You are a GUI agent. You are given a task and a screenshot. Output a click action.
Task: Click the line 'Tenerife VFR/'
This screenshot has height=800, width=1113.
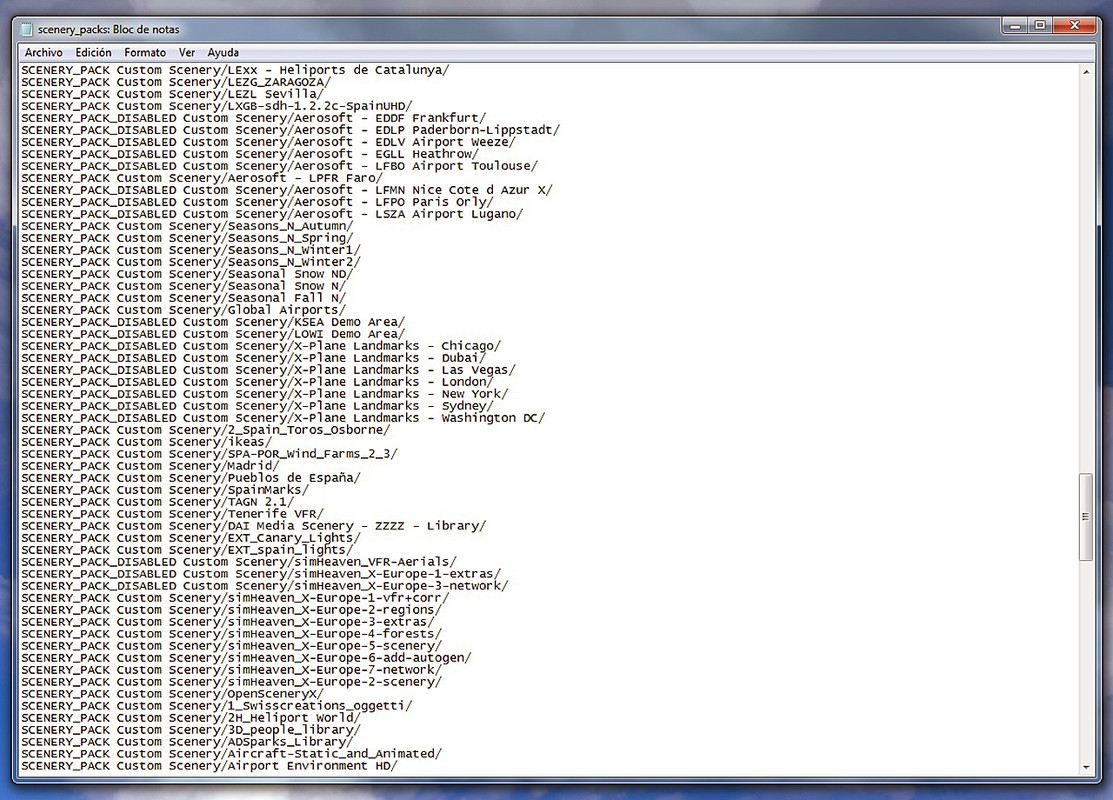tap(172, 515)
